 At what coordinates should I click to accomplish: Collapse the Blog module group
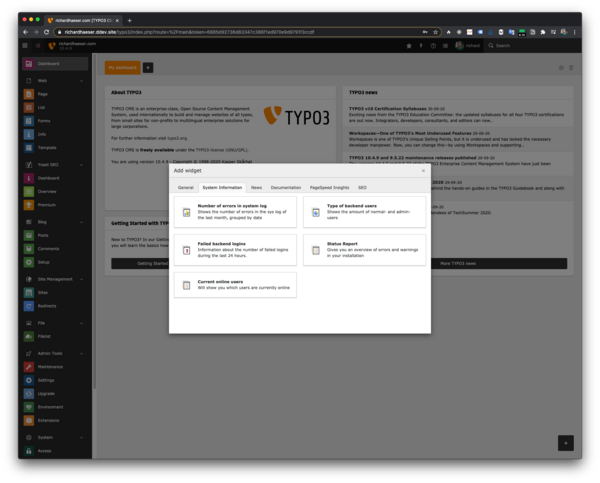tap(82, 222)
